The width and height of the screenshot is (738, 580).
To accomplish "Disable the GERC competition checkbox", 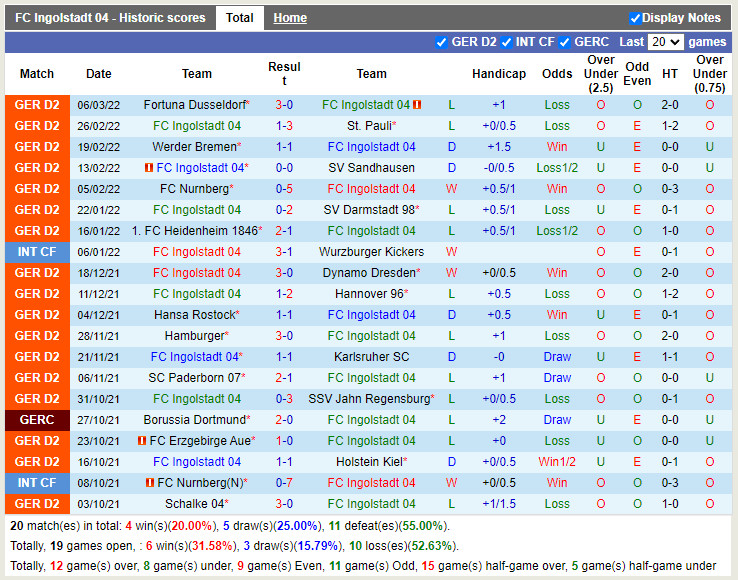I will 565,42.
